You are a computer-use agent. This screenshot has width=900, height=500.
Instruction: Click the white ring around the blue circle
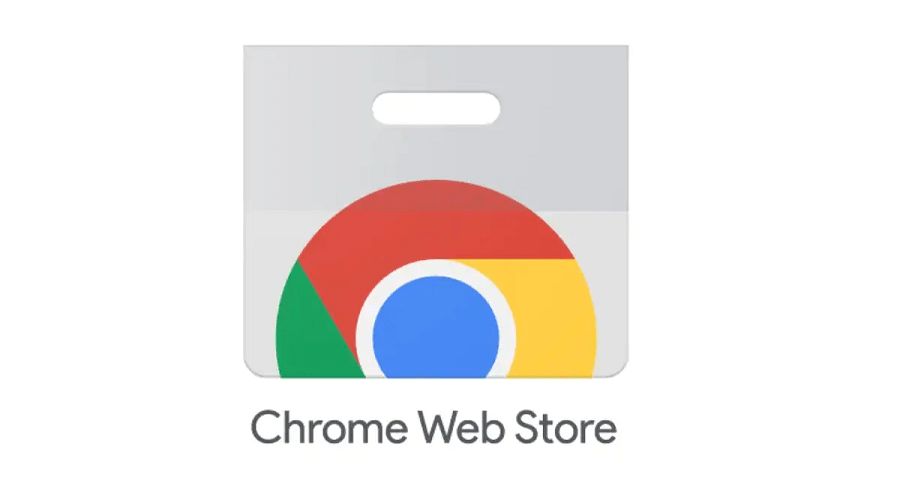click(436, 268)
